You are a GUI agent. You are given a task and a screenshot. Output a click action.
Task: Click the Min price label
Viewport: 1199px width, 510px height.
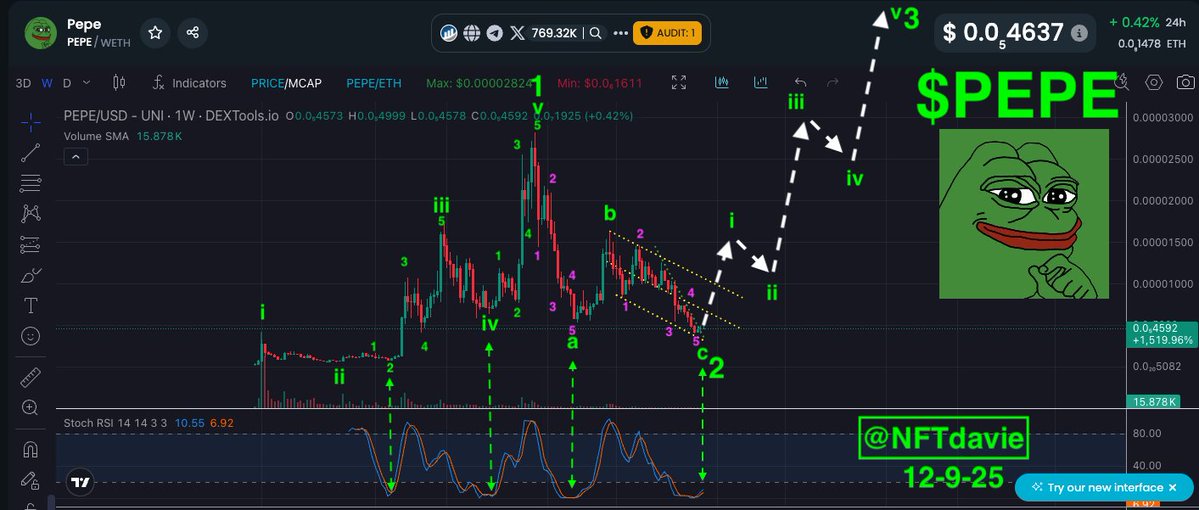pos(600,83)
